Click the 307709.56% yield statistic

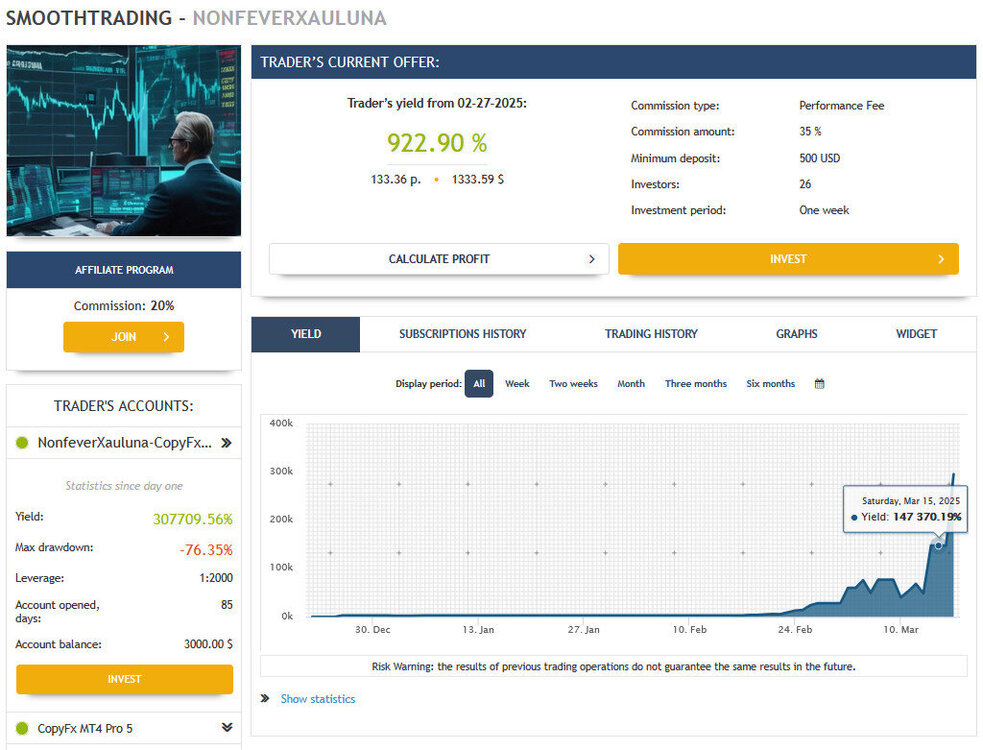(192, 519)
